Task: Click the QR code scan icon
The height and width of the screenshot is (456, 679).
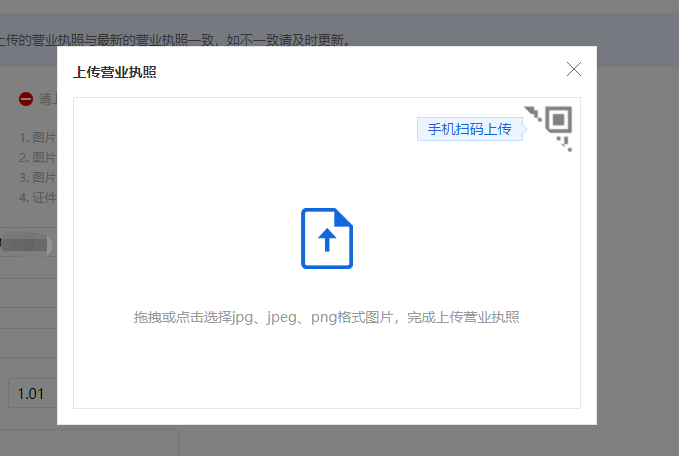Action: [x=557, y=123]
